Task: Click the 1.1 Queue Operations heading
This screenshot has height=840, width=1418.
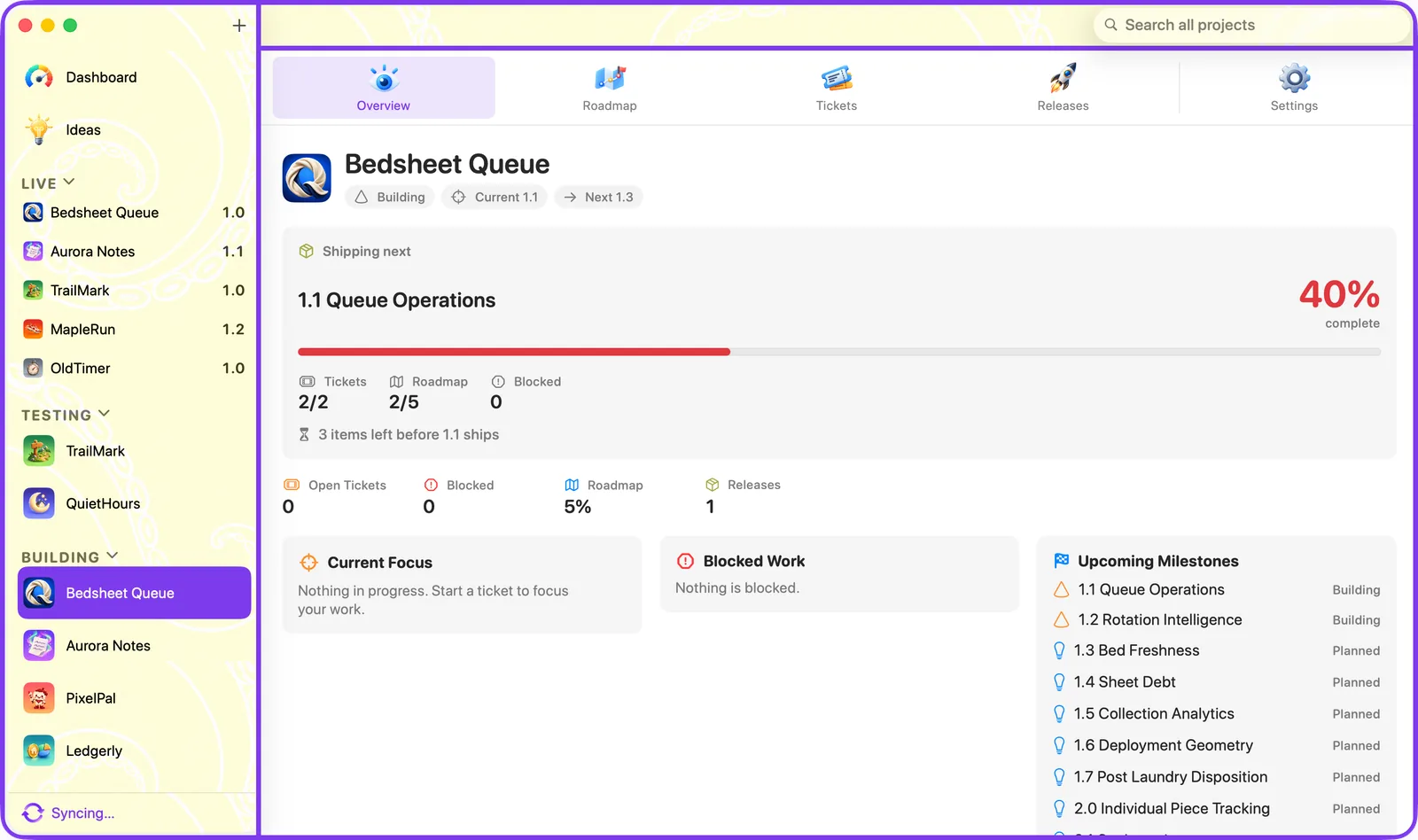Action: pos(396,300)
